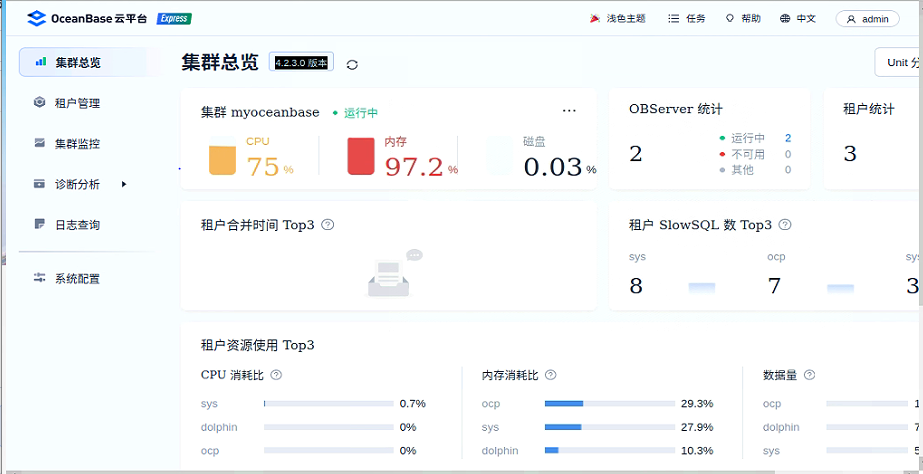Expand the 诊断分析 submenu arrow
923x474 pixels.
point(124,184)
